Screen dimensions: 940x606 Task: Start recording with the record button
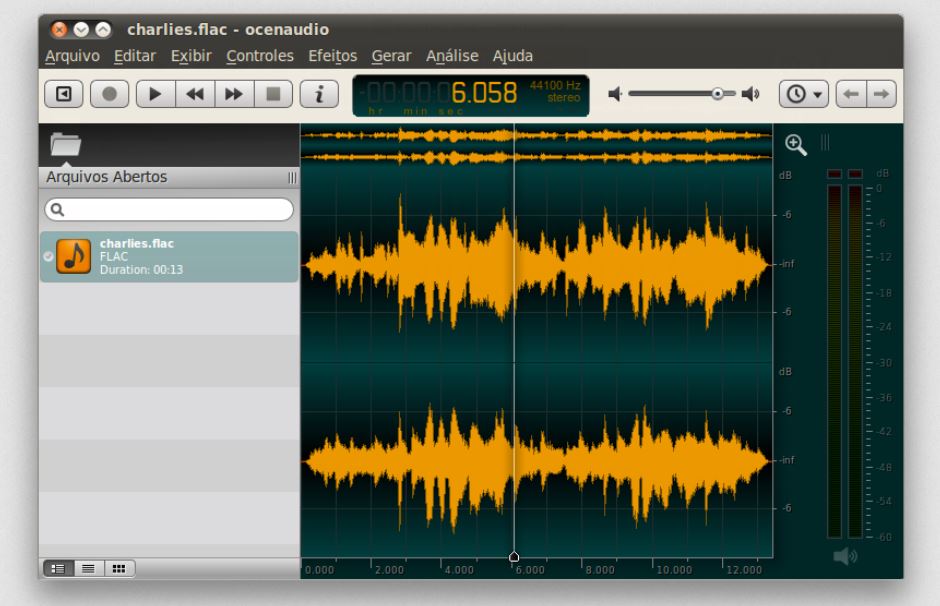pyautogui.click(x=110, y=94)
